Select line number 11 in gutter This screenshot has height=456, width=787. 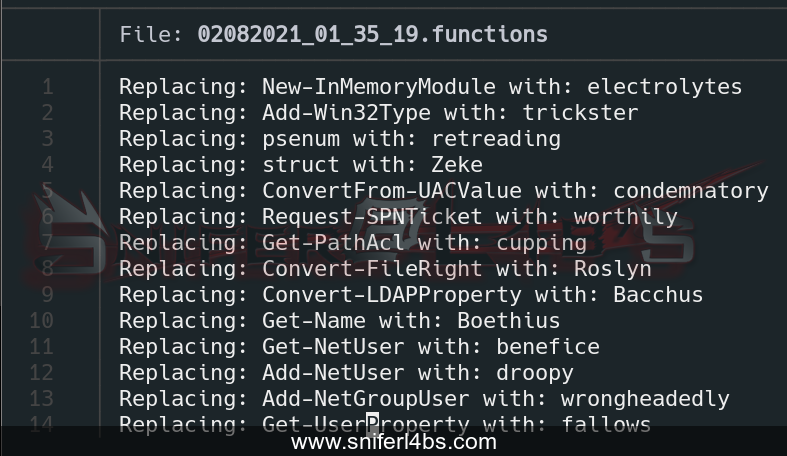[x=42, y=347]
